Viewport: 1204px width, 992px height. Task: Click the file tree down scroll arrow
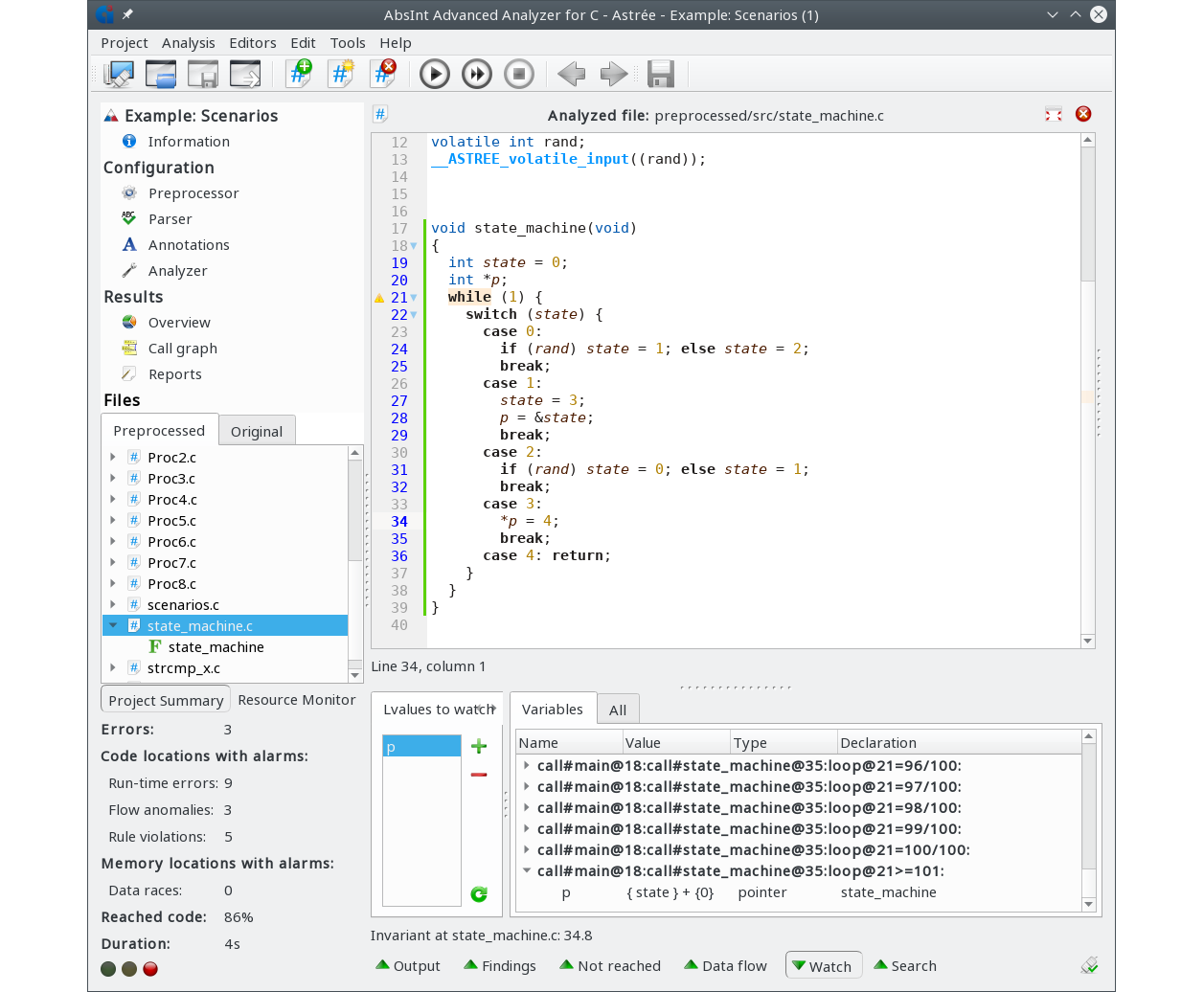355,675
